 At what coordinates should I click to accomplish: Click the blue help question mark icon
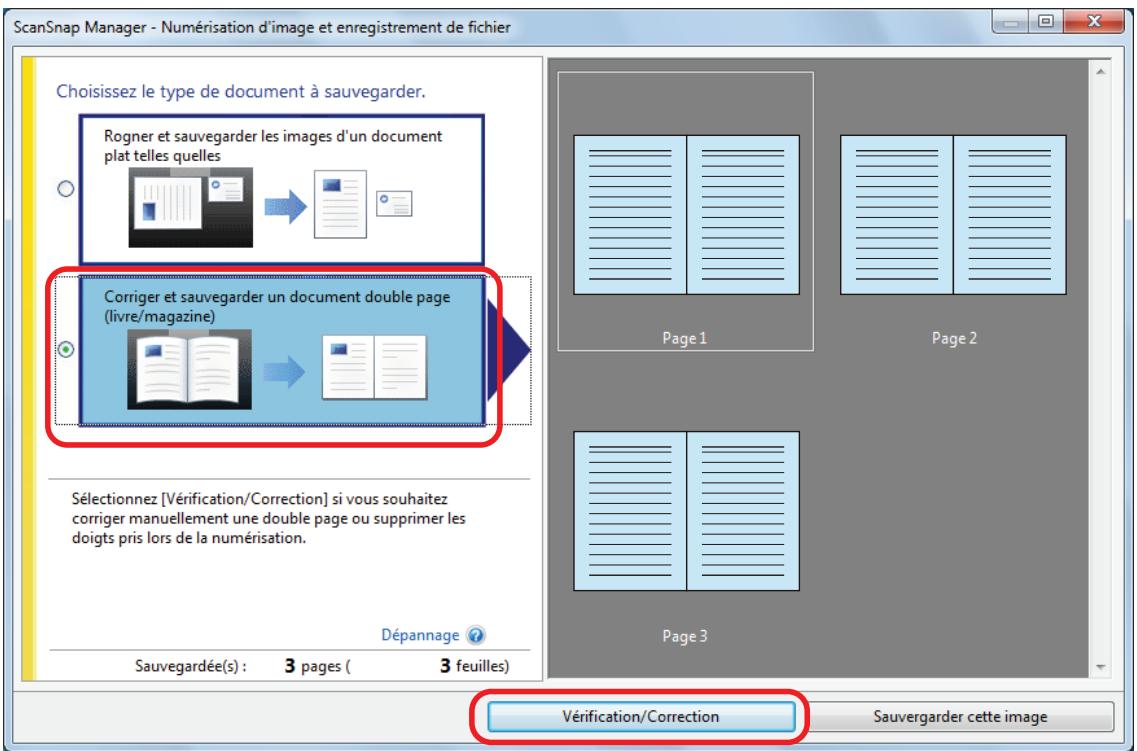coord(475,636)
